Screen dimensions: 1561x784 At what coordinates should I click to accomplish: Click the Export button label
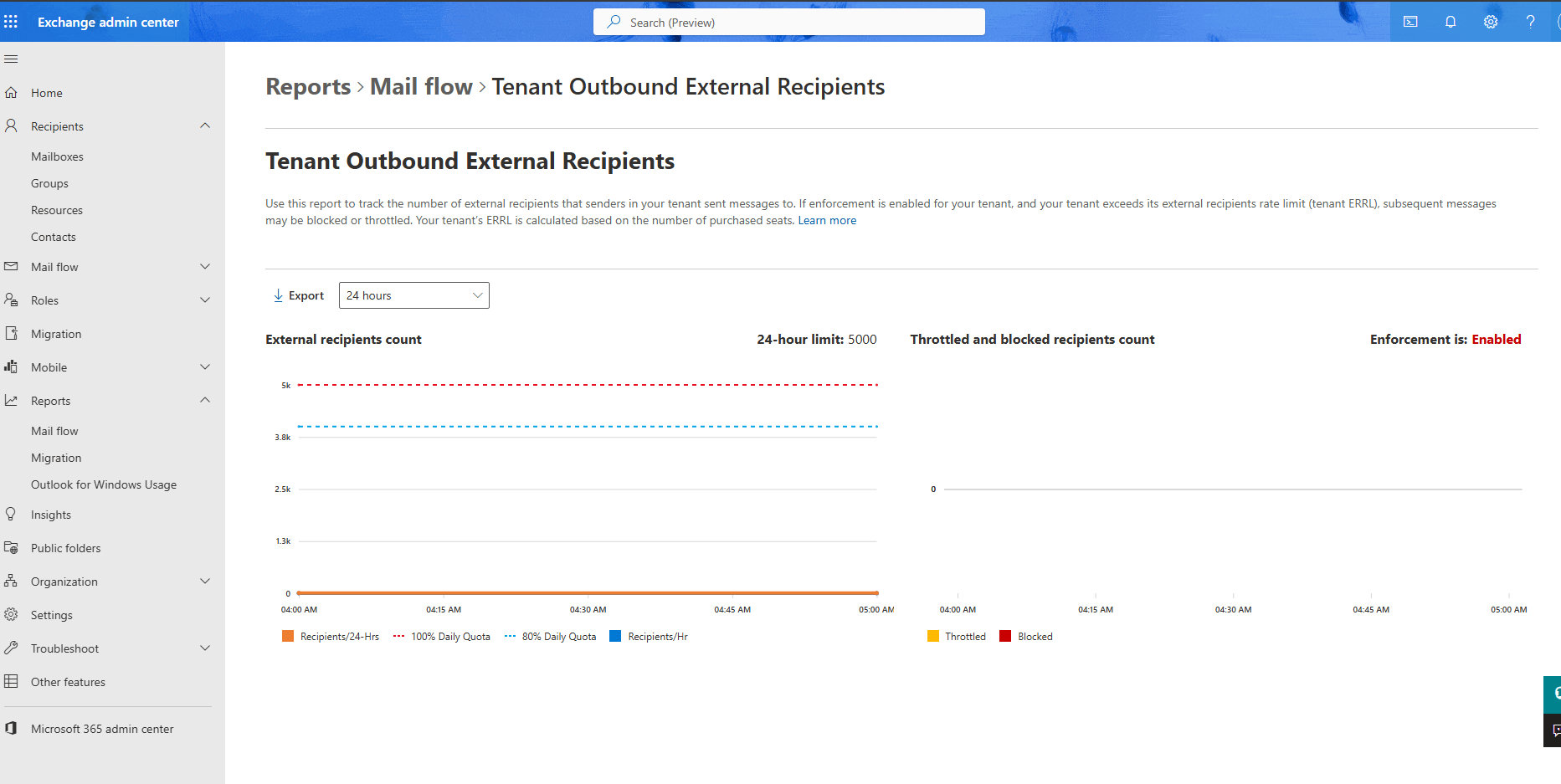(x=306, y=295)
